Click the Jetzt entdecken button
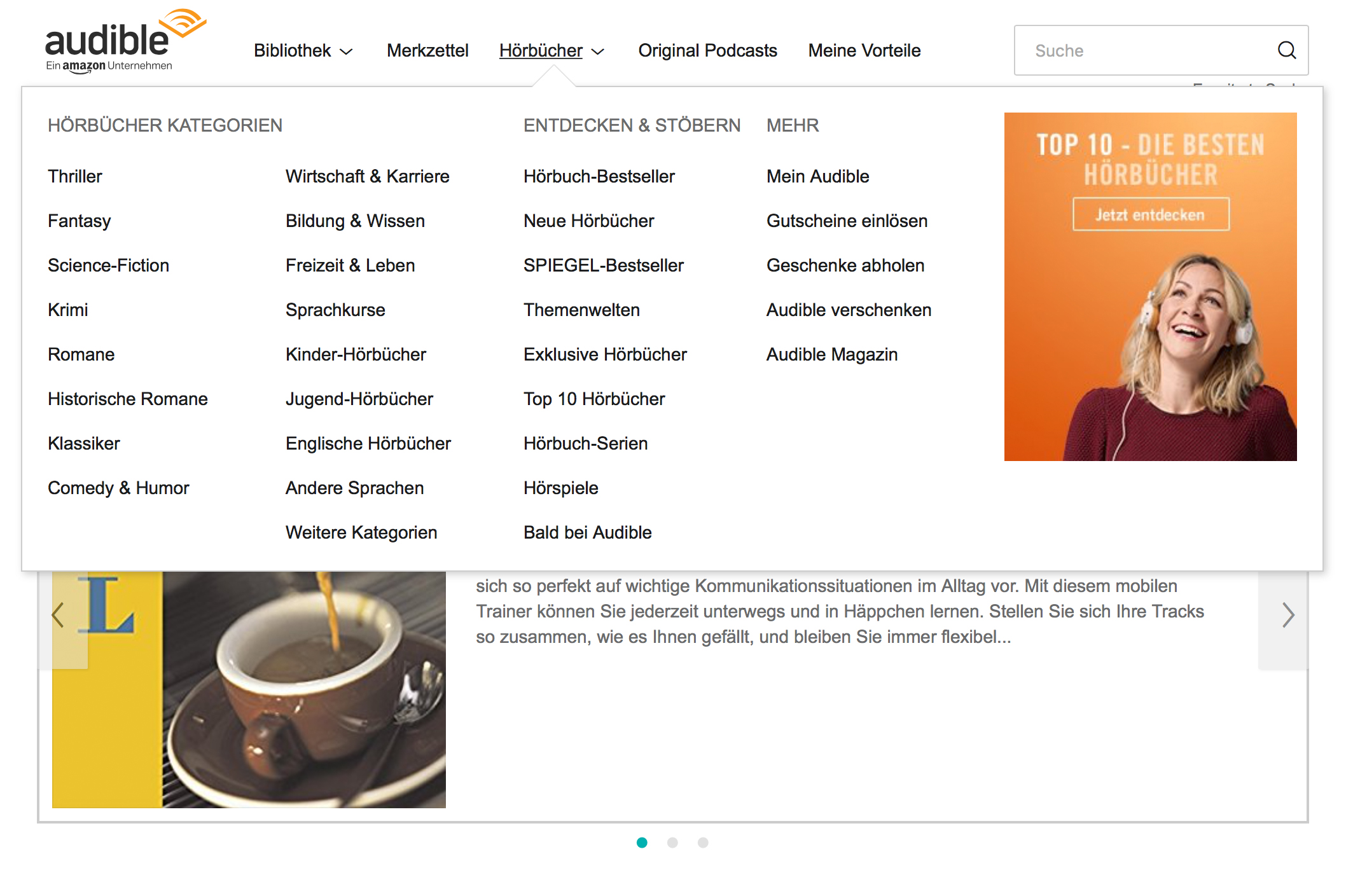 (x=1150, y=215)
